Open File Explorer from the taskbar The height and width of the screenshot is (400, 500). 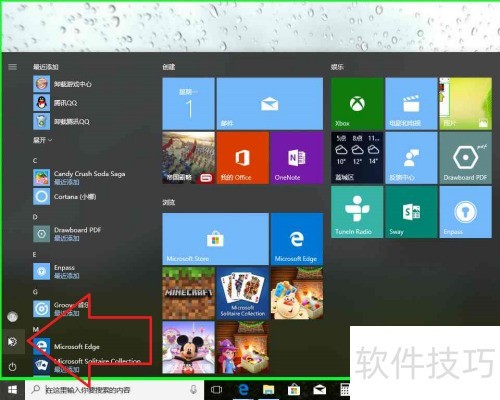coord(268,389)
